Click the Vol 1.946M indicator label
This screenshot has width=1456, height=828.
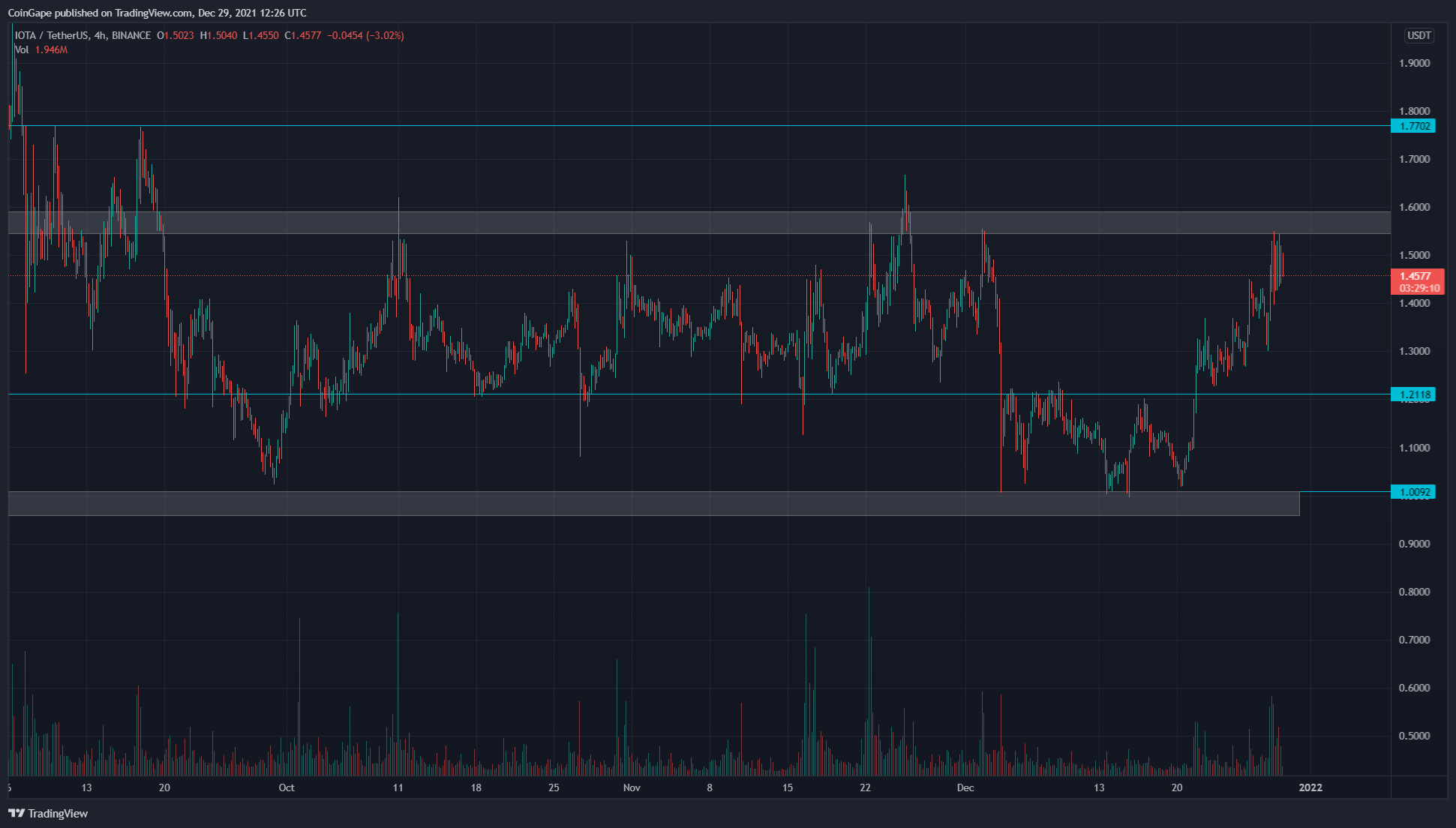(x=41, y=49)
